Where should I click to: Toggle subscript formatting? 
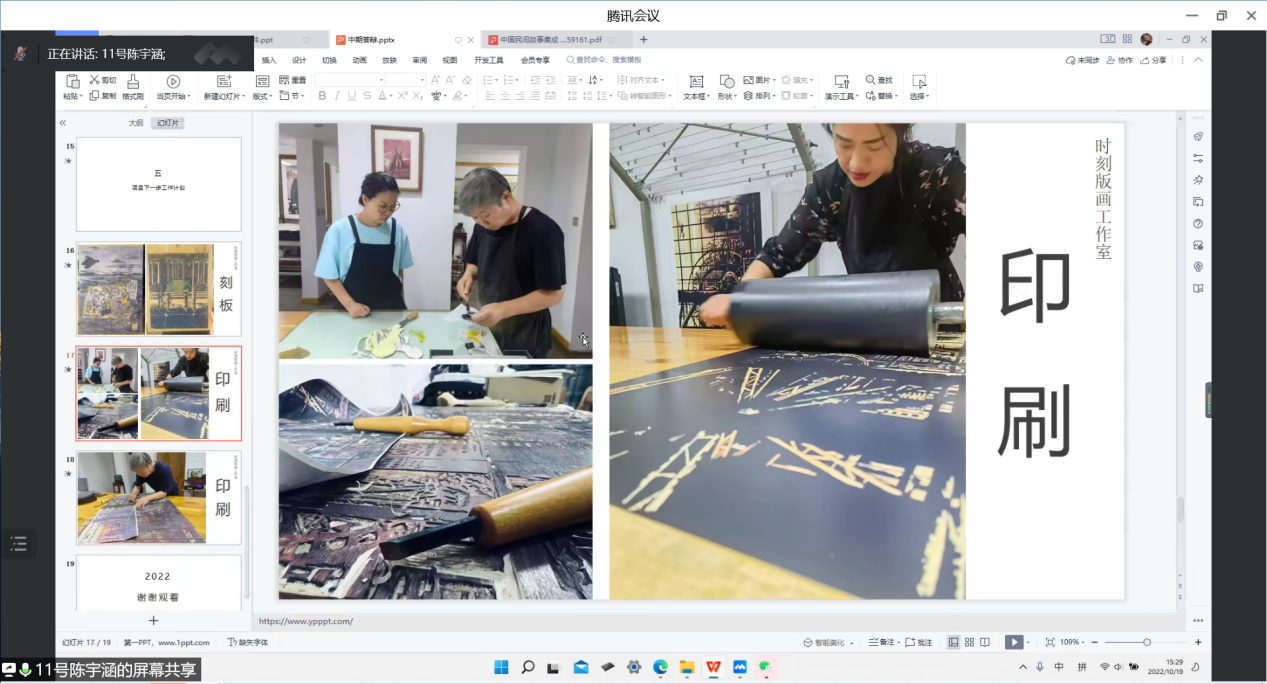[x=416, y=96]
